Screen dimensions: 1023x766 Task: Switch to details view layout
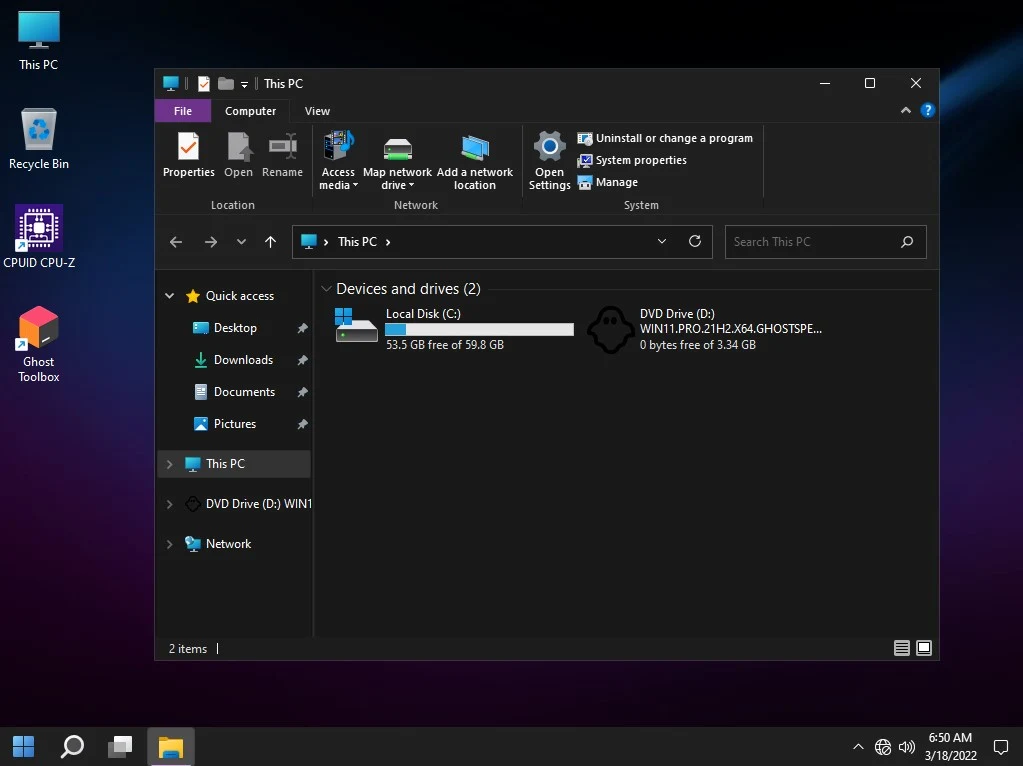tap(902, 648)
